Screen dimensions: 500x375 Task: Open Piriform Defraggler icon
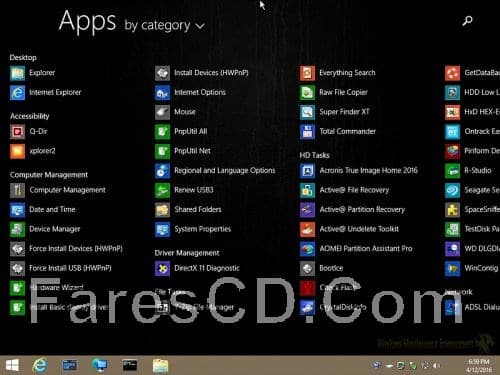[x=452, y=151]
